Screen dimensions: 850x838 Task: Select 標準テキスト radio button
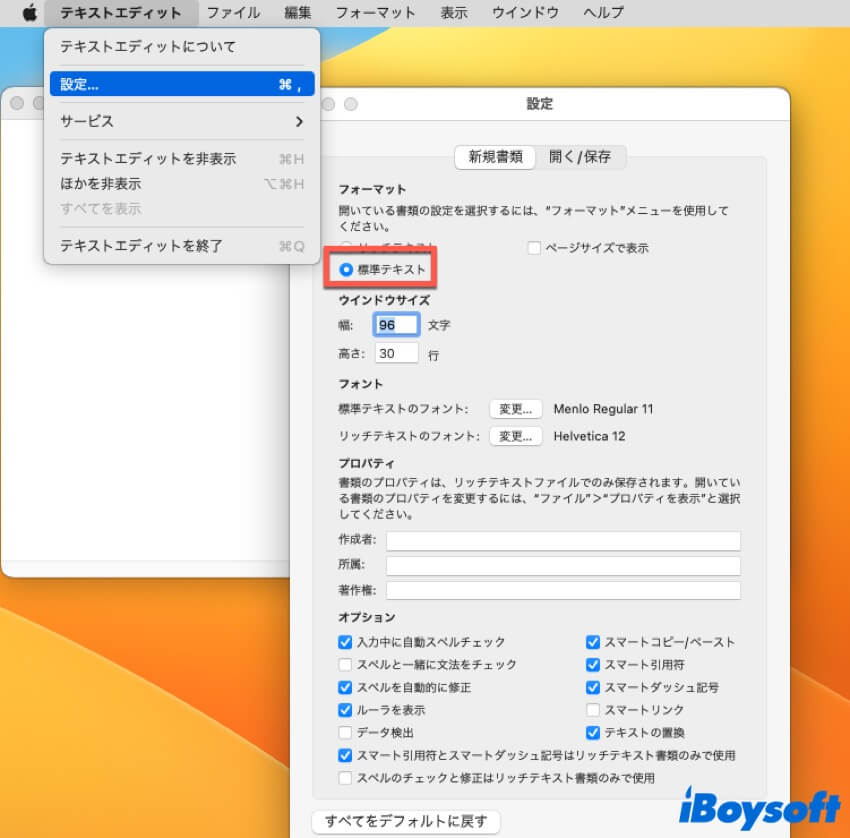tap(347, 270)
